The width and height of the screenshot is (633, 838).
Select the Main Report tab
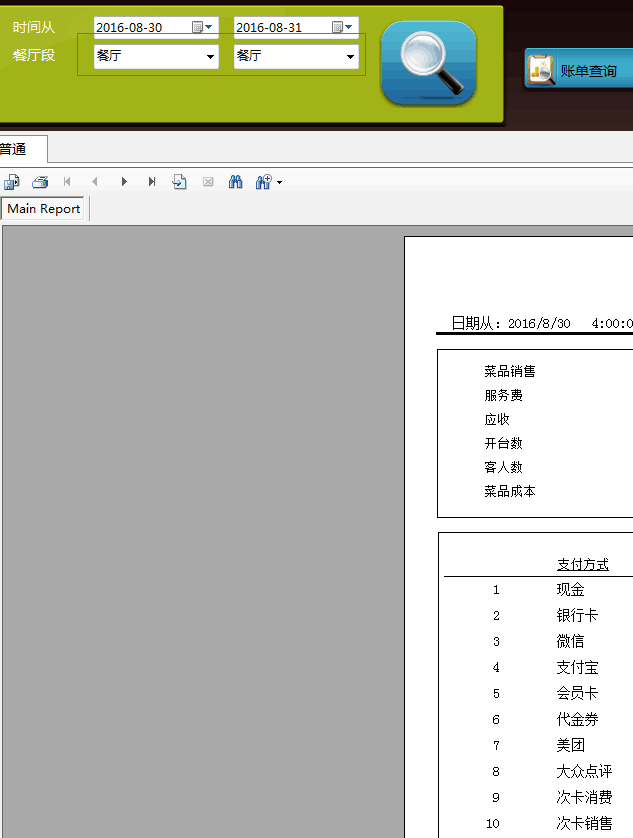(x=44, y=208)
